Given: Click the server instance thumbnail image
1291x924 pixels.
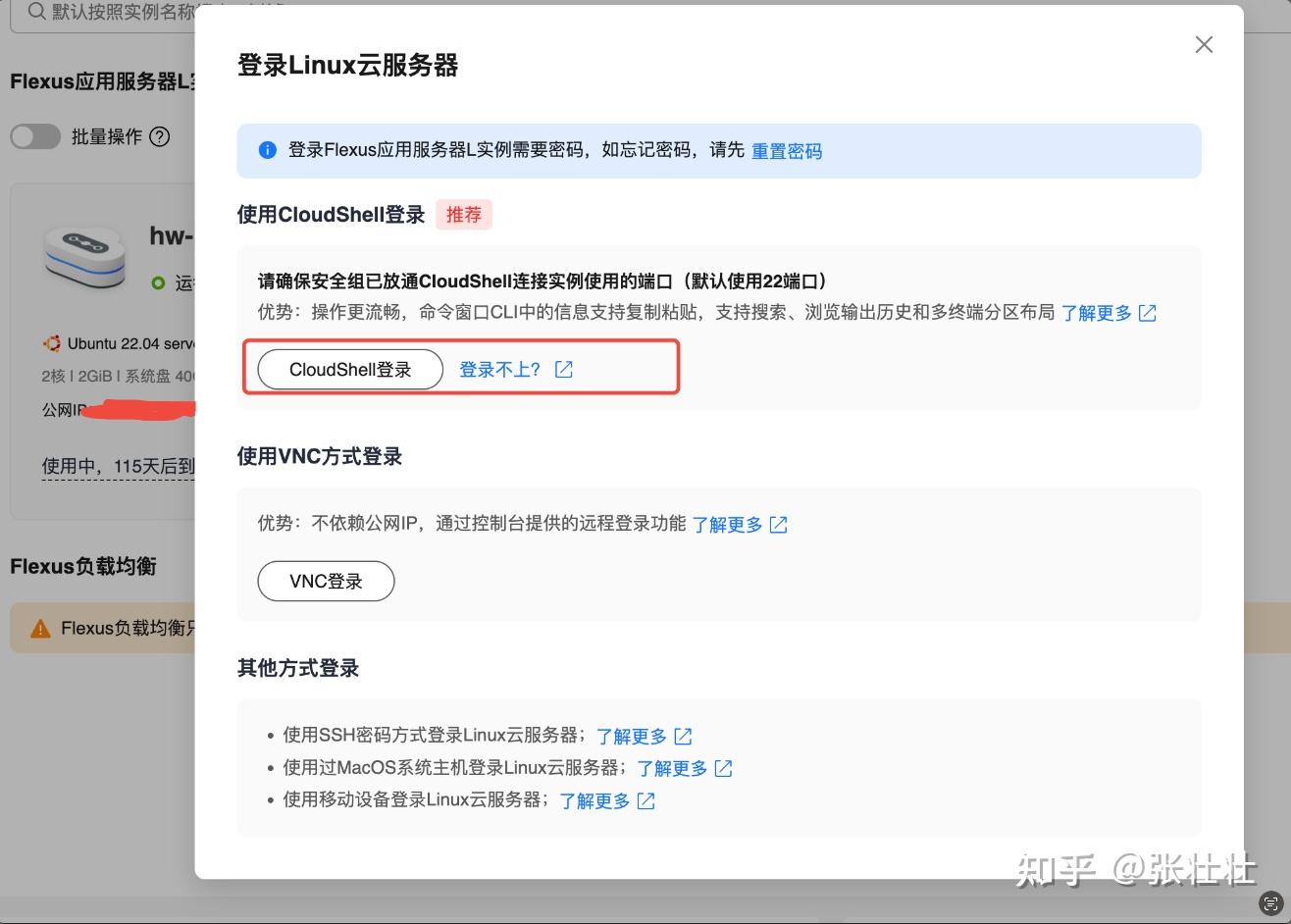Looking at the screenshot, I should [x=85, y=257].
